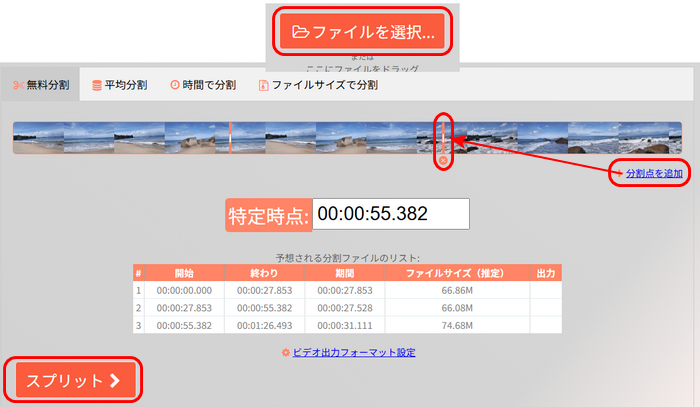Click the 出力 column header
Screen dimensions: 700x407
click(546, 273)
